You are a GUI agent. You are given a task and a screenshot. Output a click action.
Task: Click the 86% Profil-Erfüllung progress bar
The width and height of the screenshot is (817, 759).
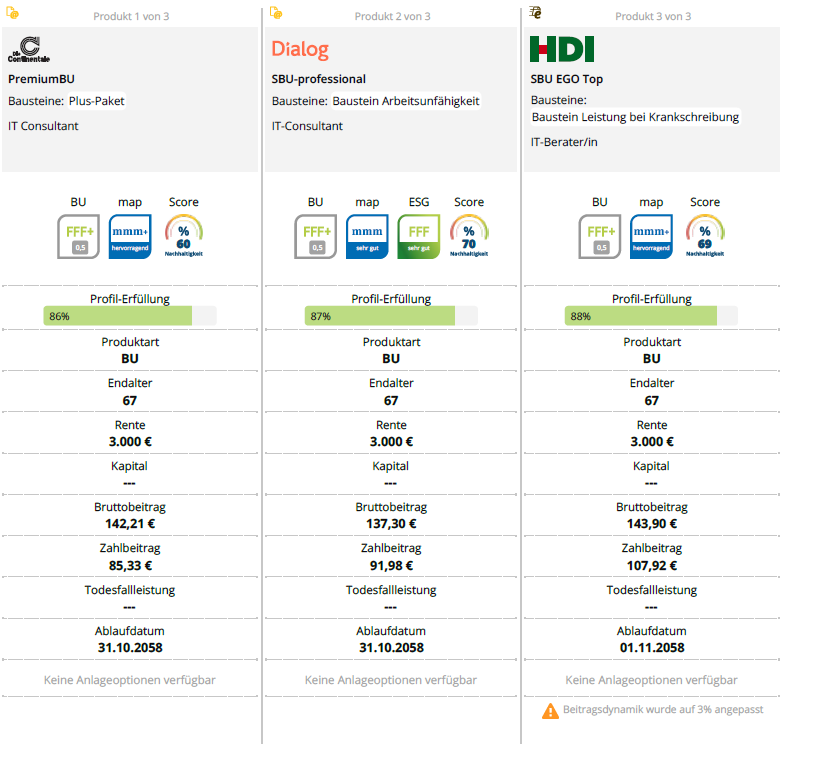[x=129, y=316]
